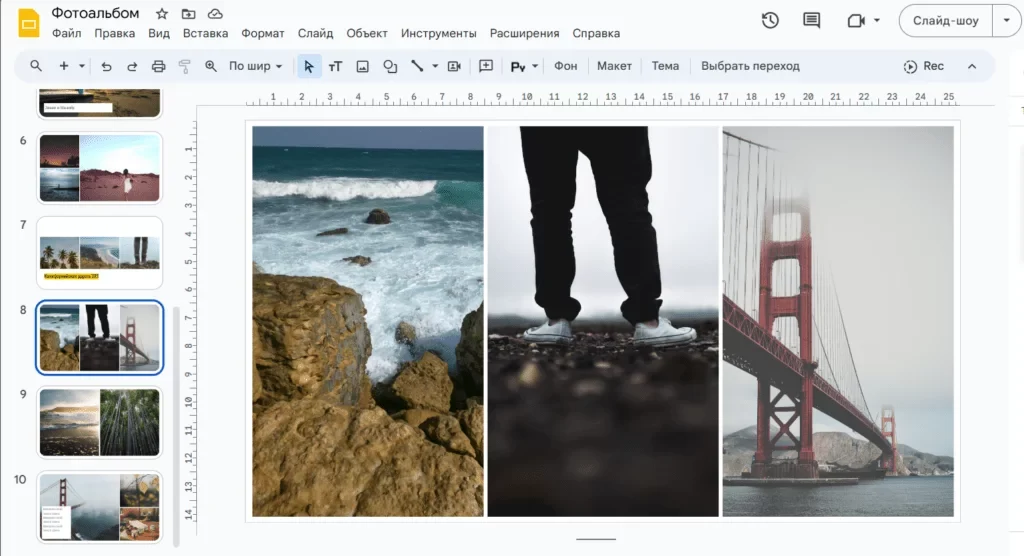Select slide 8 thumbnail
The width and height of the screenshot is (1024, 556).
click(99, 338)
